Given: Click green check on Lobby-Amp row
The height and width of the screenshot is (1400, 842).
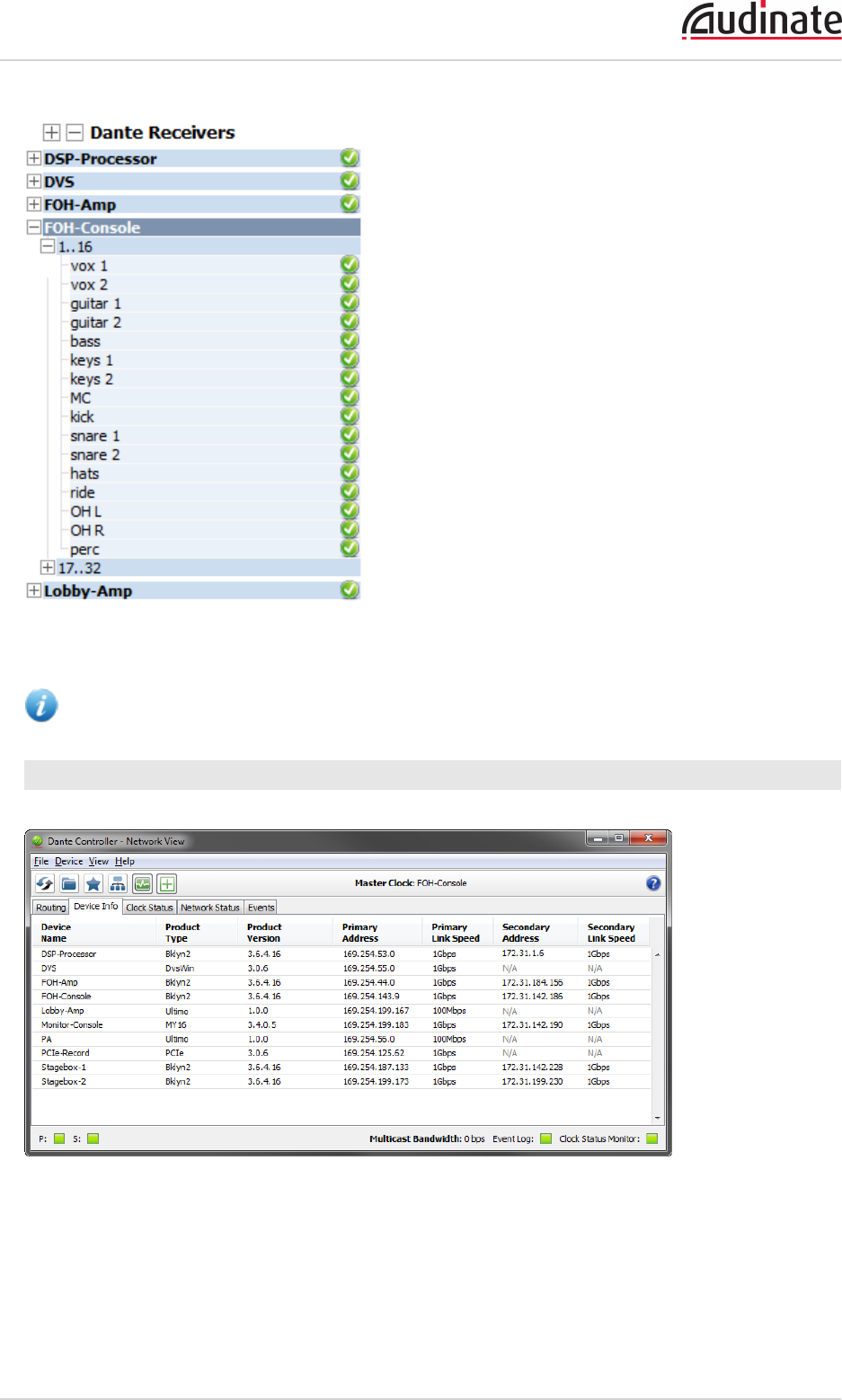Looking at the screenshot, I should point(350,590).
